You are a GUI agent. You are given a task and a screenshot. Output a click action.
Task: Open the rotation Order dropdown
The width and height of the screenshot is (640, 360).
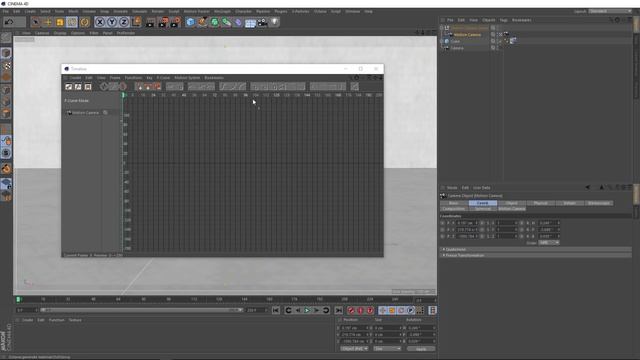point(549,243)
